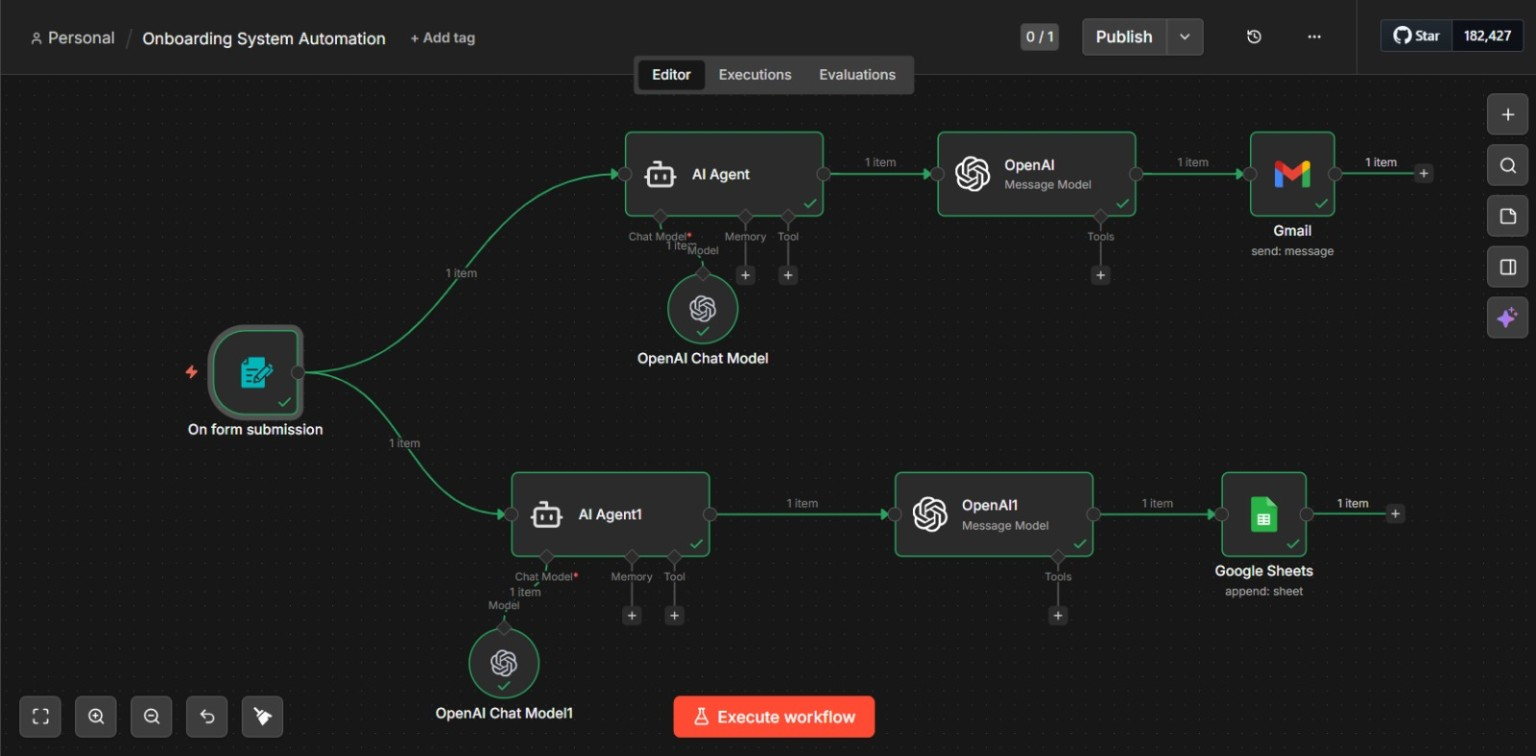Screen dimensions: 1536x756
Task: Open the OpenAI1 Message Model node
Action: (993, 514)
